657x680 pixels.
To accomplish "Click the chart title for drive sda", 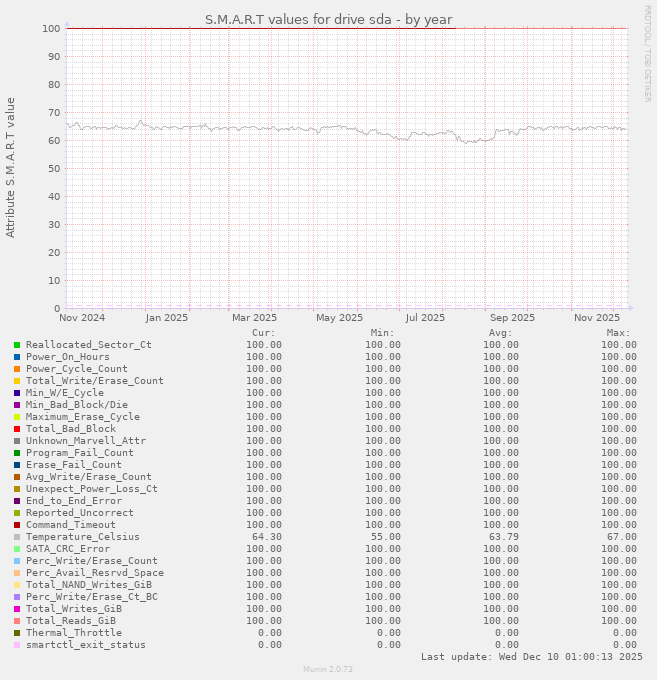I will tap(328, 19).
